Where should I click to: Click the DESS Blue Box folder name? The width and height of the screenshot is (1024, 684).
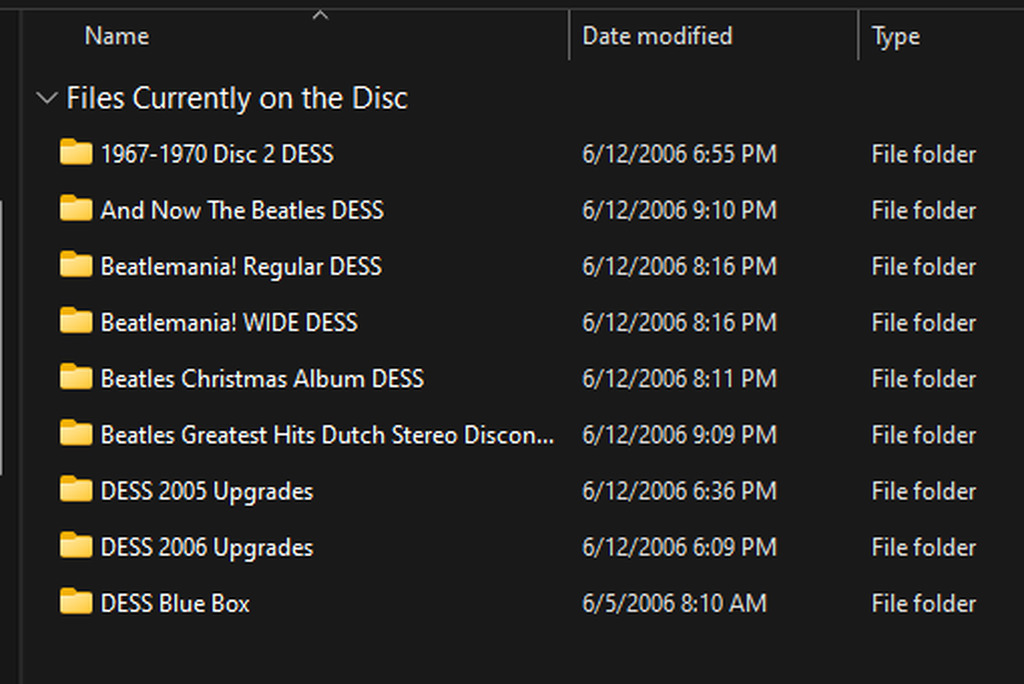[175, 603]
